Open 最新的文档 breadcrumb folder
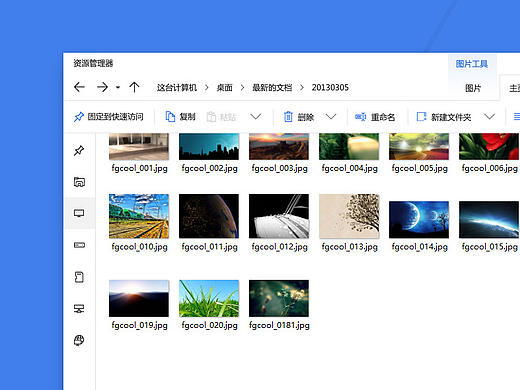 272,88
